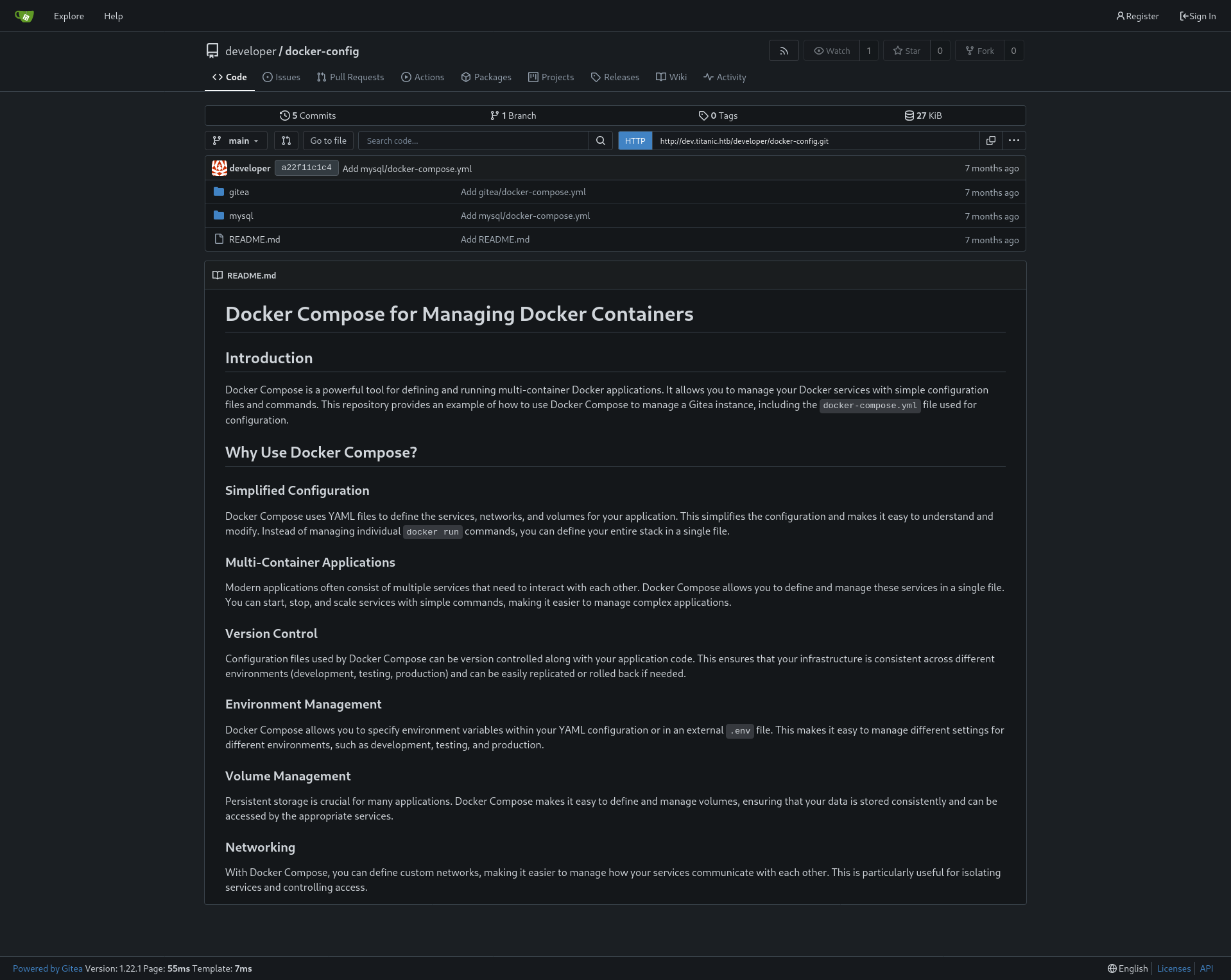Copy the repository clone URL
Screen dimensions: 1231x980
pos(991,141)
